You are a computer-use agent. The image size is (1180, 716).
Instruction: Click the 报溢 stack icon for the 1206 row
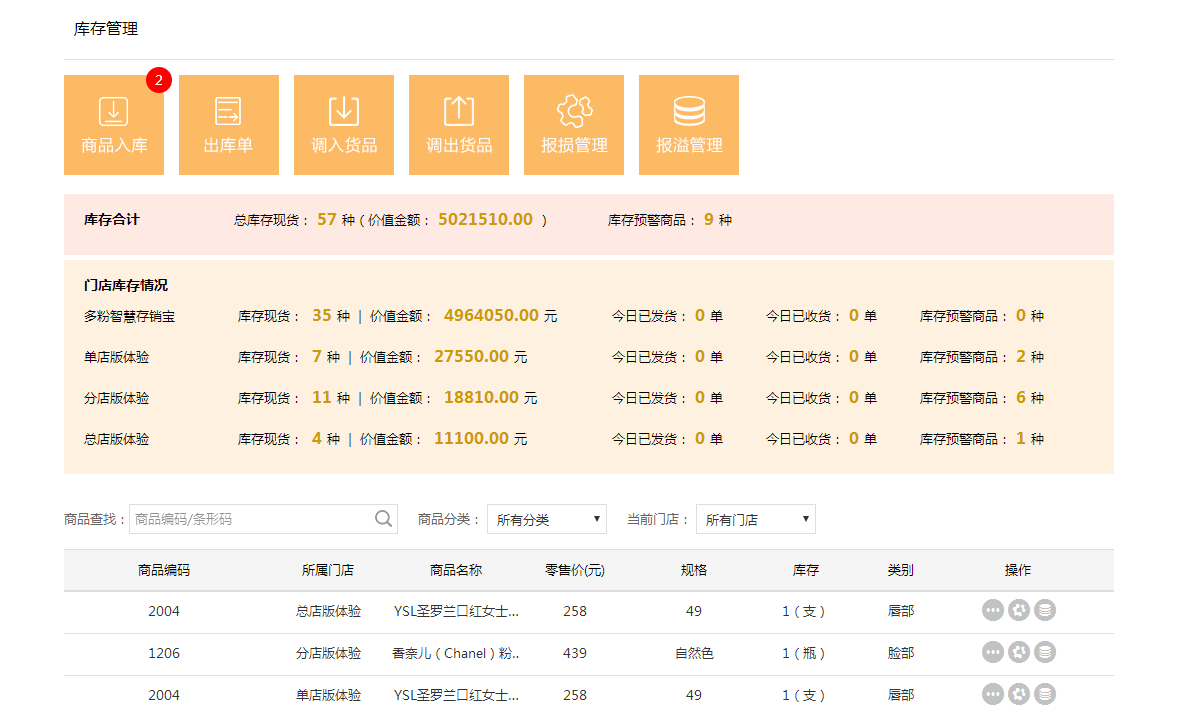[1045, 652]
